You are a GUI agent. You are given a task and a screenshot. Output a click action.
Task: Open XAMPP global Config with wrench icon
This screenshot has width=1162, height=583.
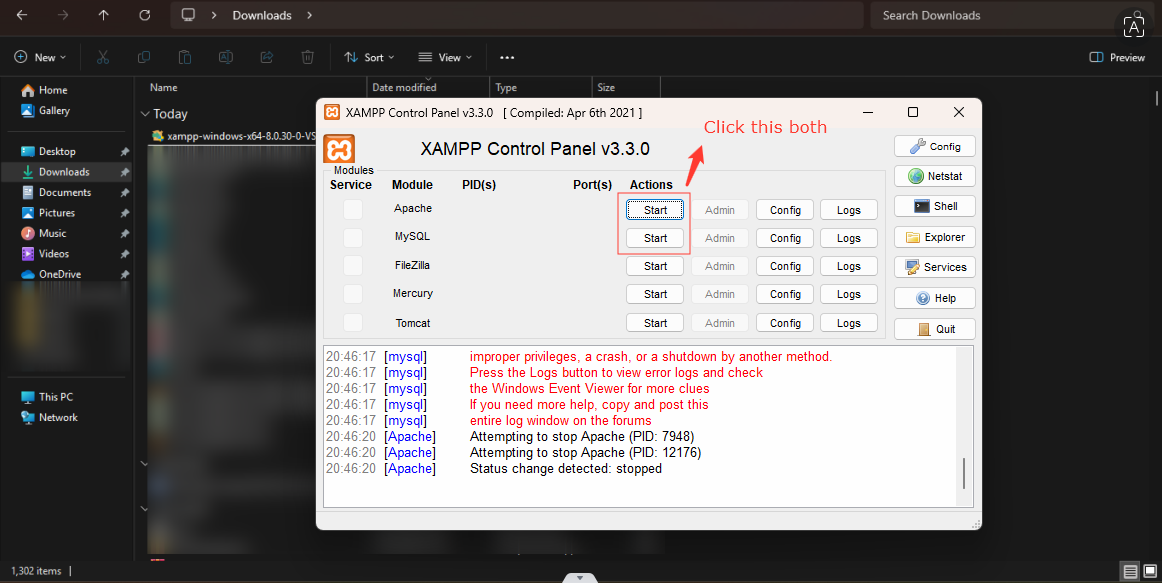[x=934, y=146]
